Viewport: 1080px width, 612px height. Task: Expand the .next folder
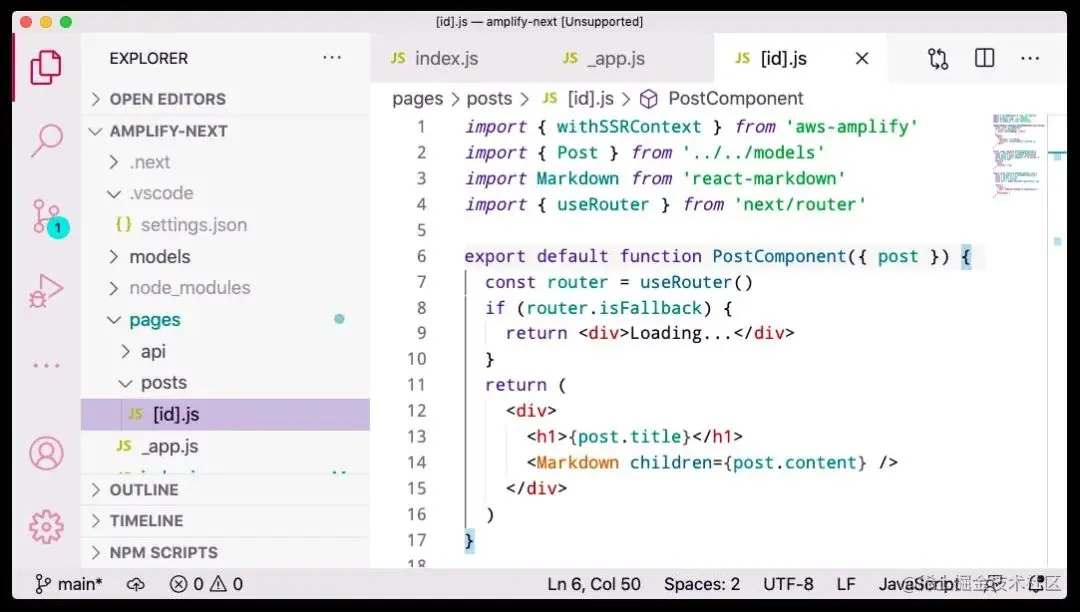click(225, 162)
